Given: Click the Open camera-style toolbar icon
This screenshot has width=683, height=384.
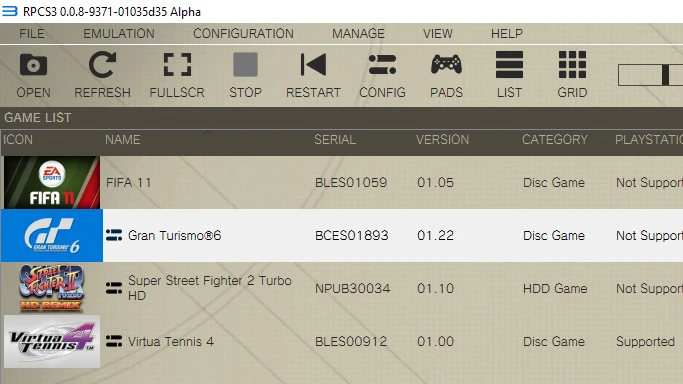Looking at the screenshot, I should (x=33, y=65).
